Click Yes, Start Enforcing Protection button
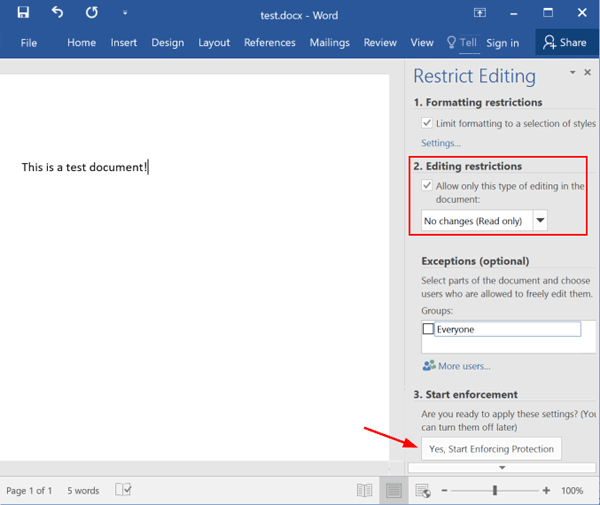This screenshot has height=505, width=600. (x=491, y=449)
